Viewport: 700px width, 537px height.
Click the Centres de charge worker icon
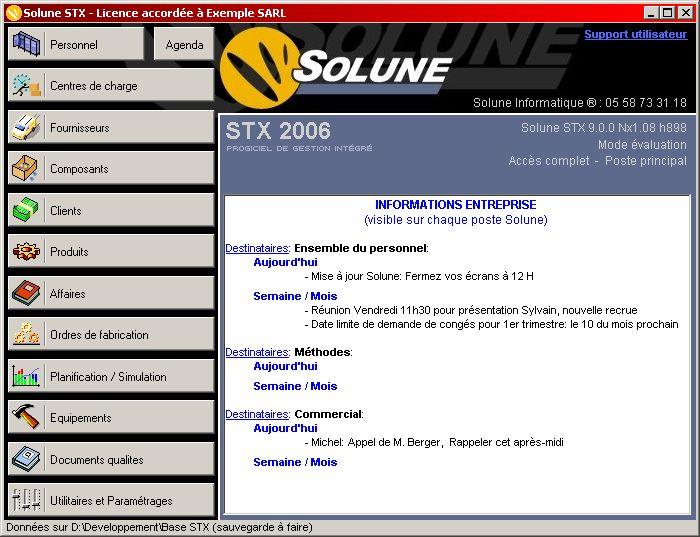[x=26, y=85]
